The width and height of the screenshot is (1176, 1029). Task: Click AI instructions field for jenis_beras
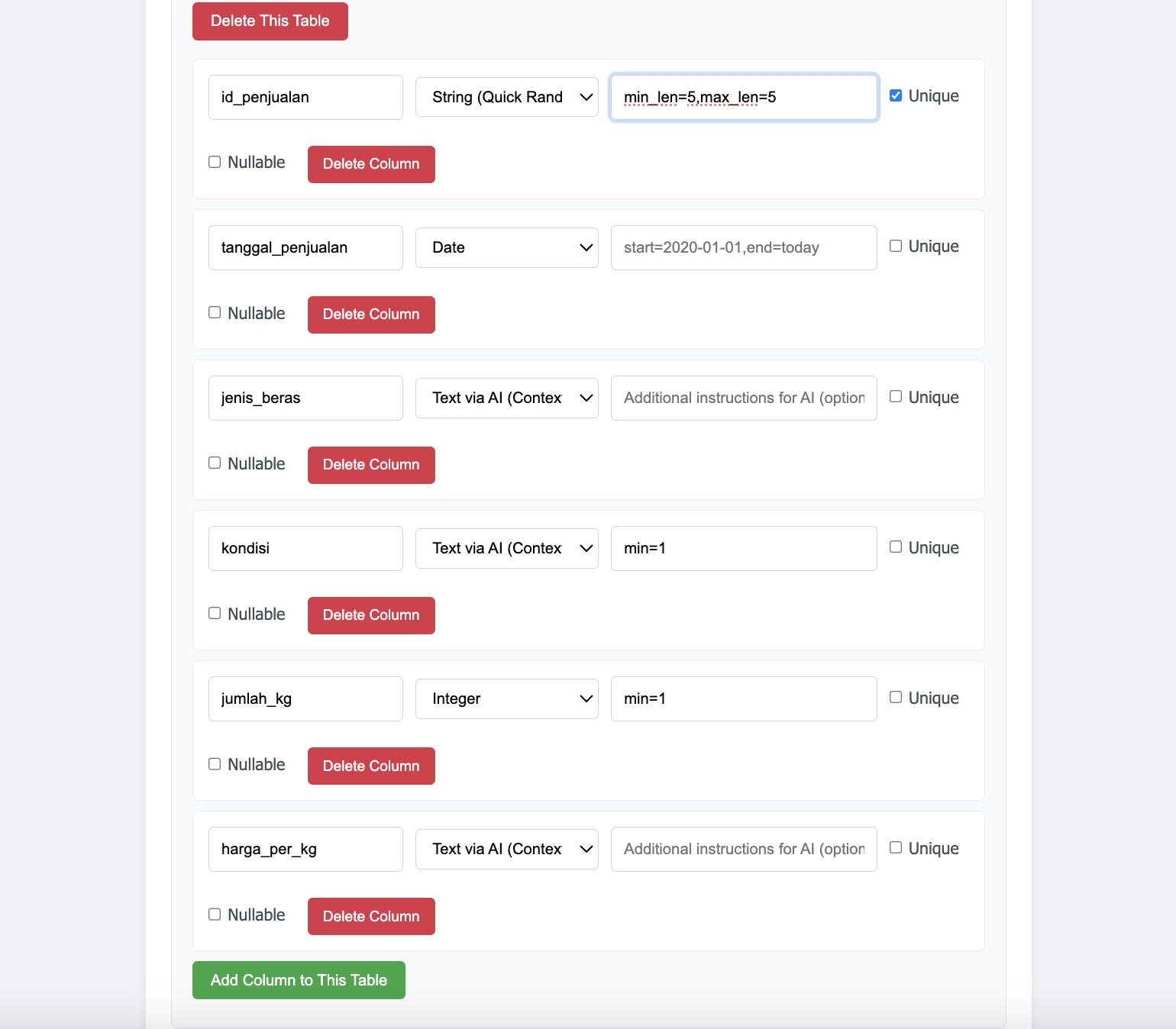point(744,398)
